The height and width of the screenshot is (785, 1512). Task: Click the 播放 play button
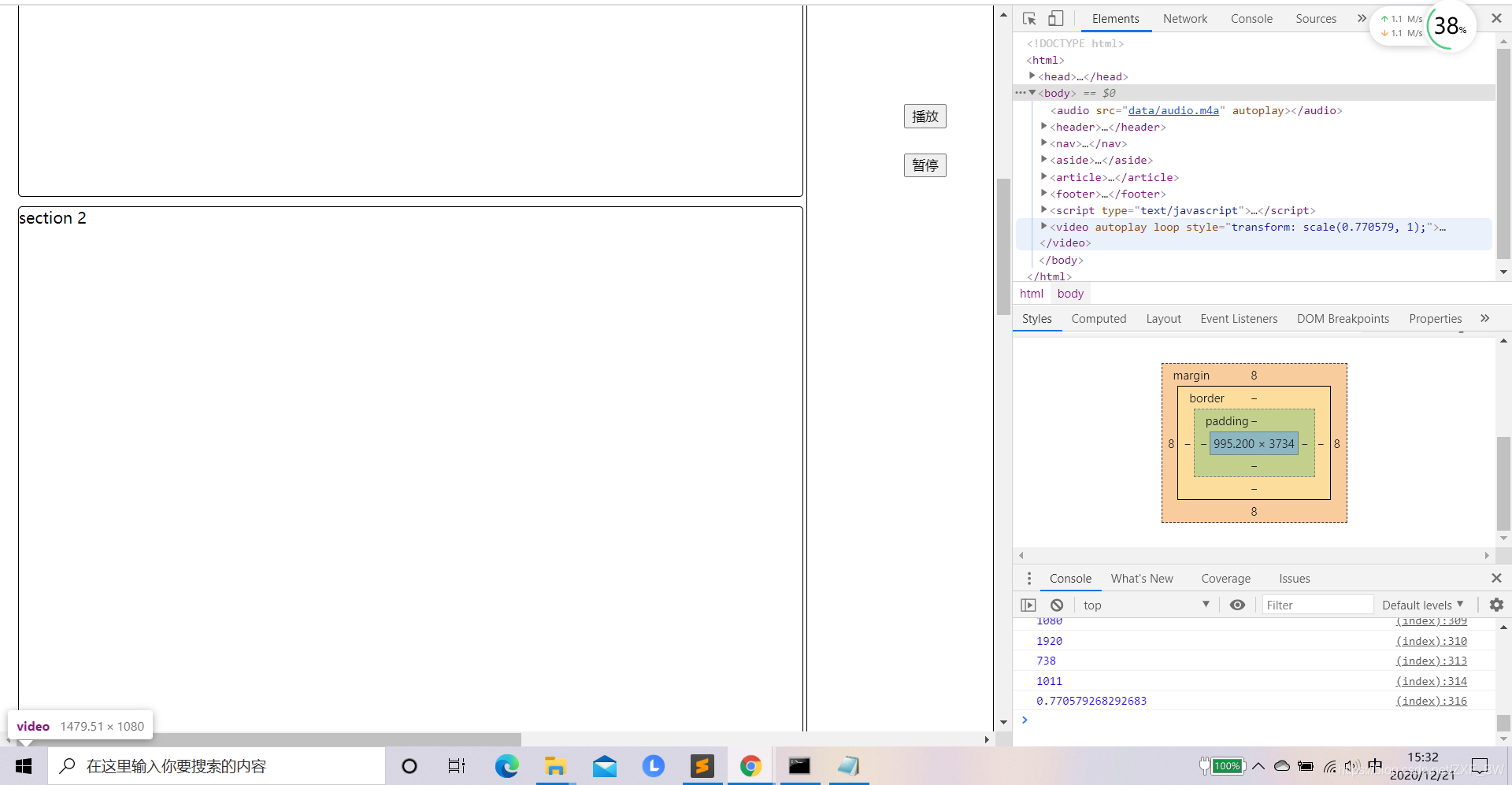(925, 117)
